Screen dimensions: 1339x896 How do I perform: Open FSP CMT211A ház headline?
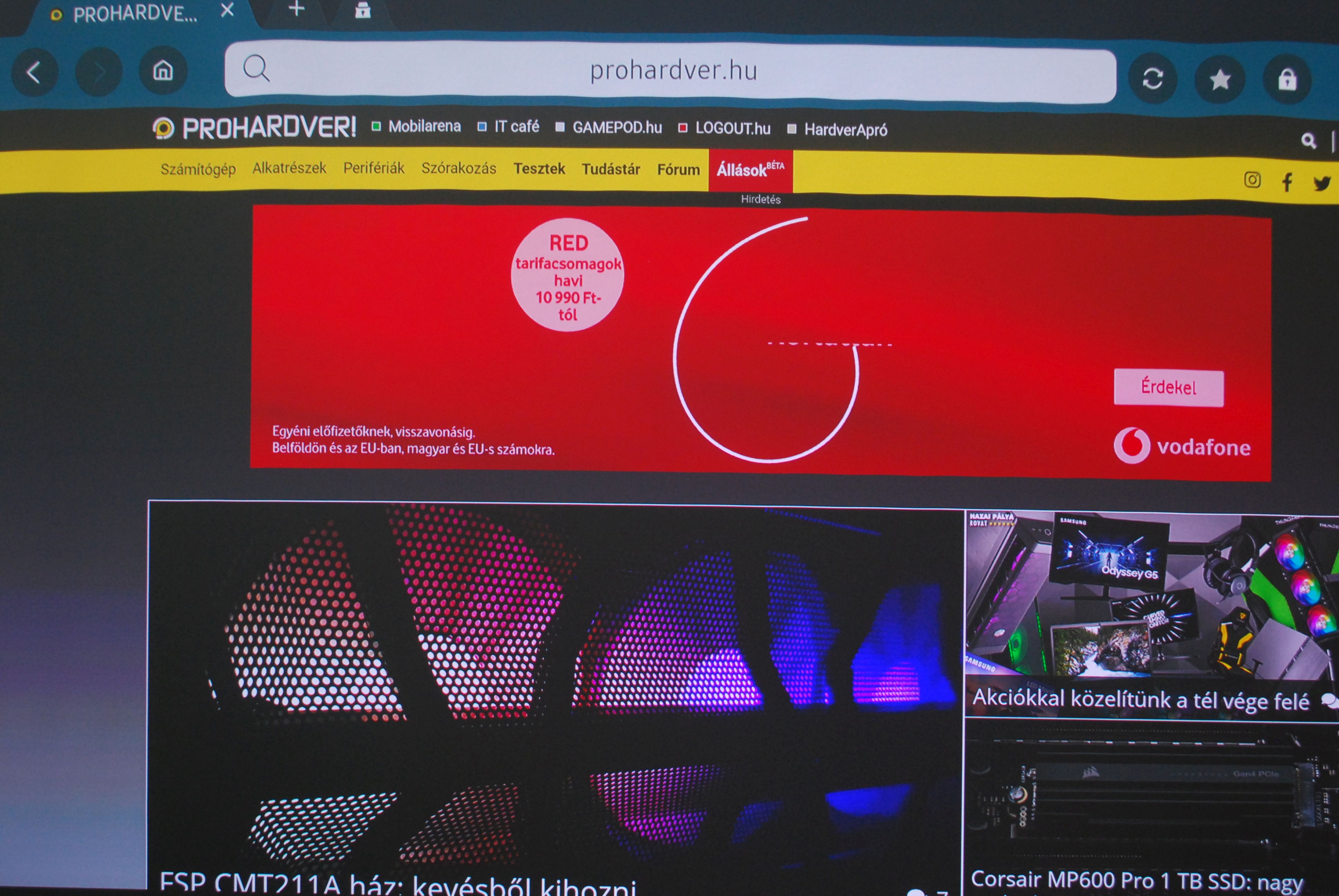pos(398,883)
